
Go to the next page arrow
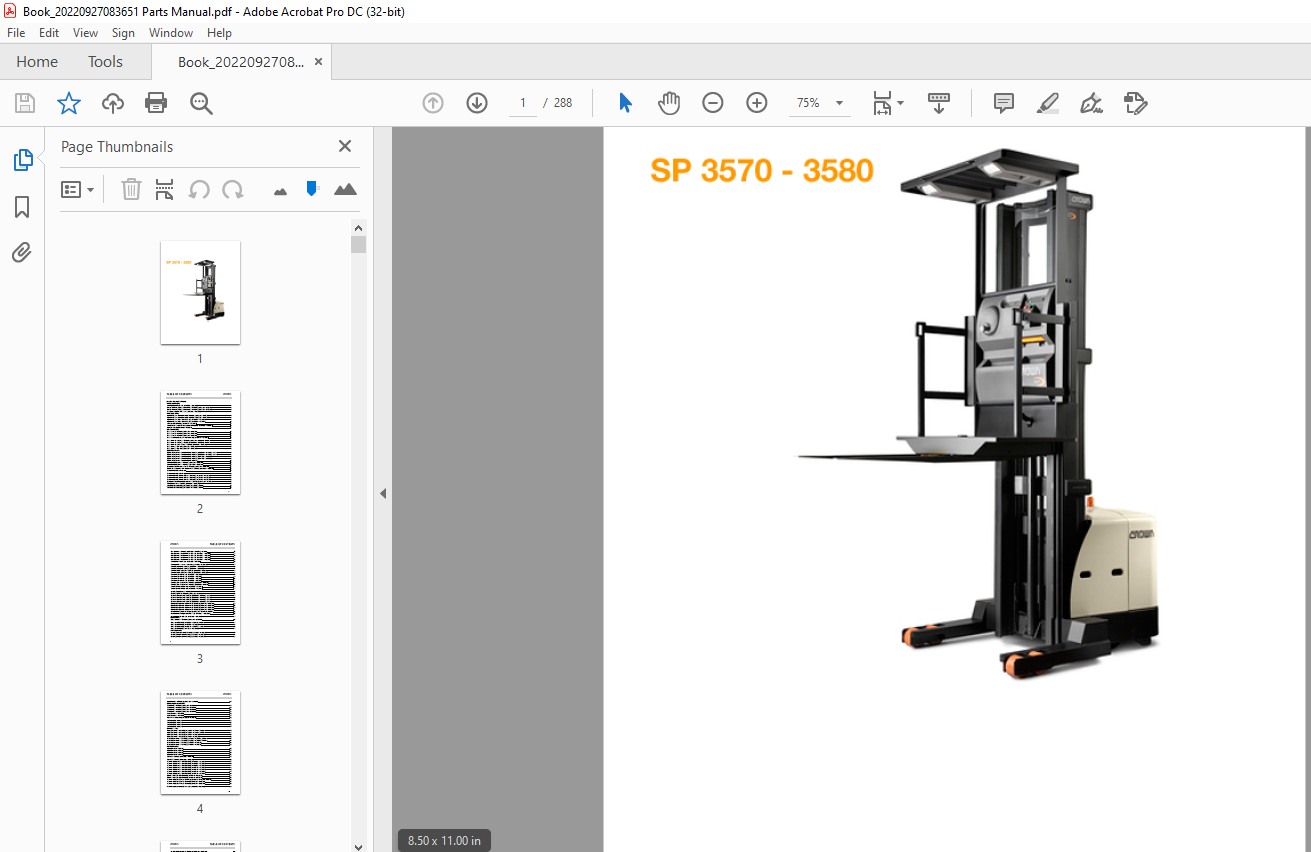477,103
